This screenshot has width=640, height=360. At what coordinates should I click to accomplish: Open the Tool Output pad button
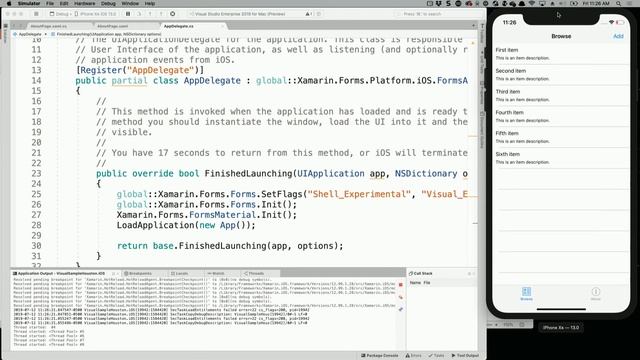pyautogui.click(x=465, y=356)
